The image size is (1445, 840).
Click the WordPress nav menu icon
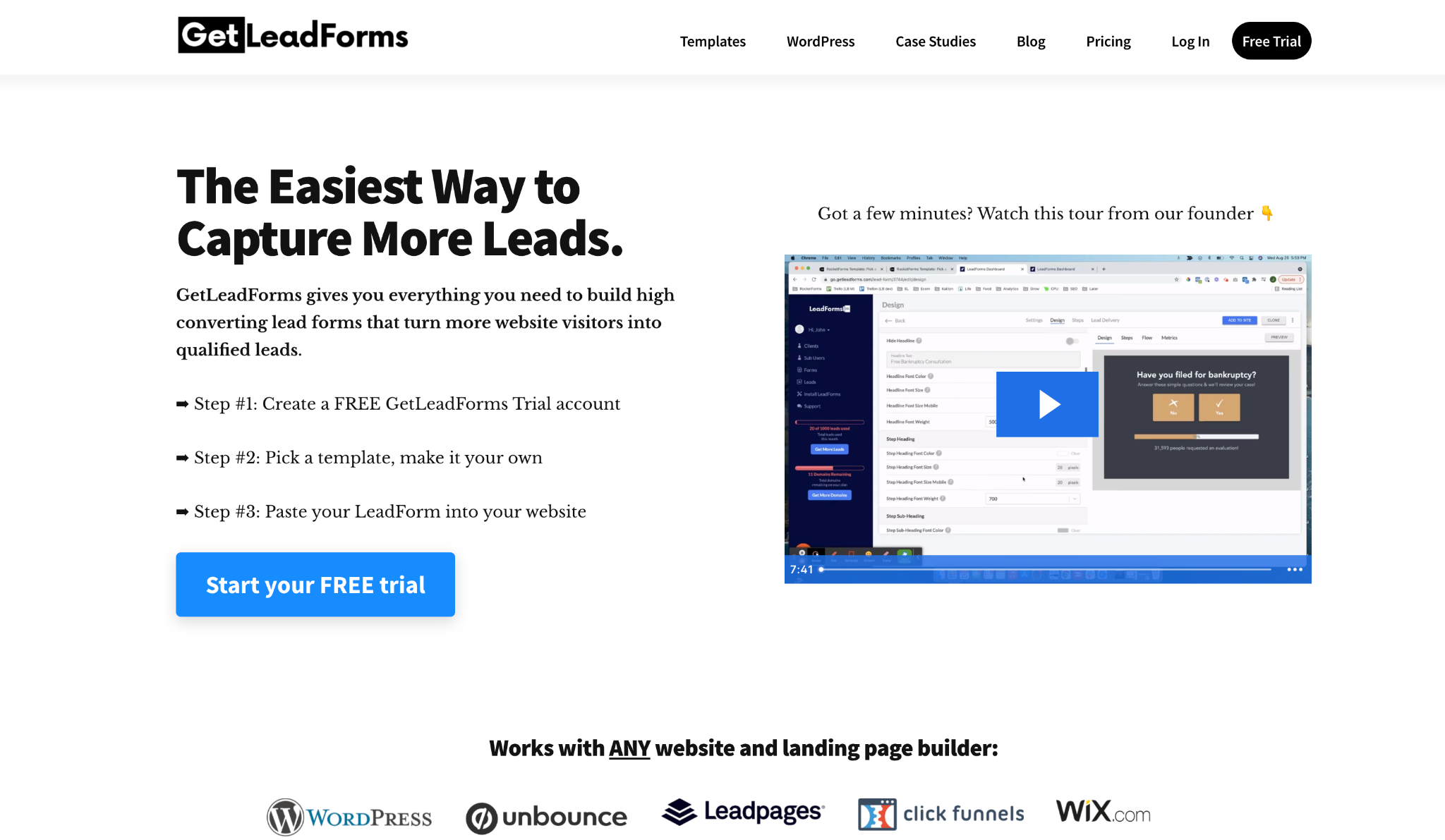[x=821, y=41]
